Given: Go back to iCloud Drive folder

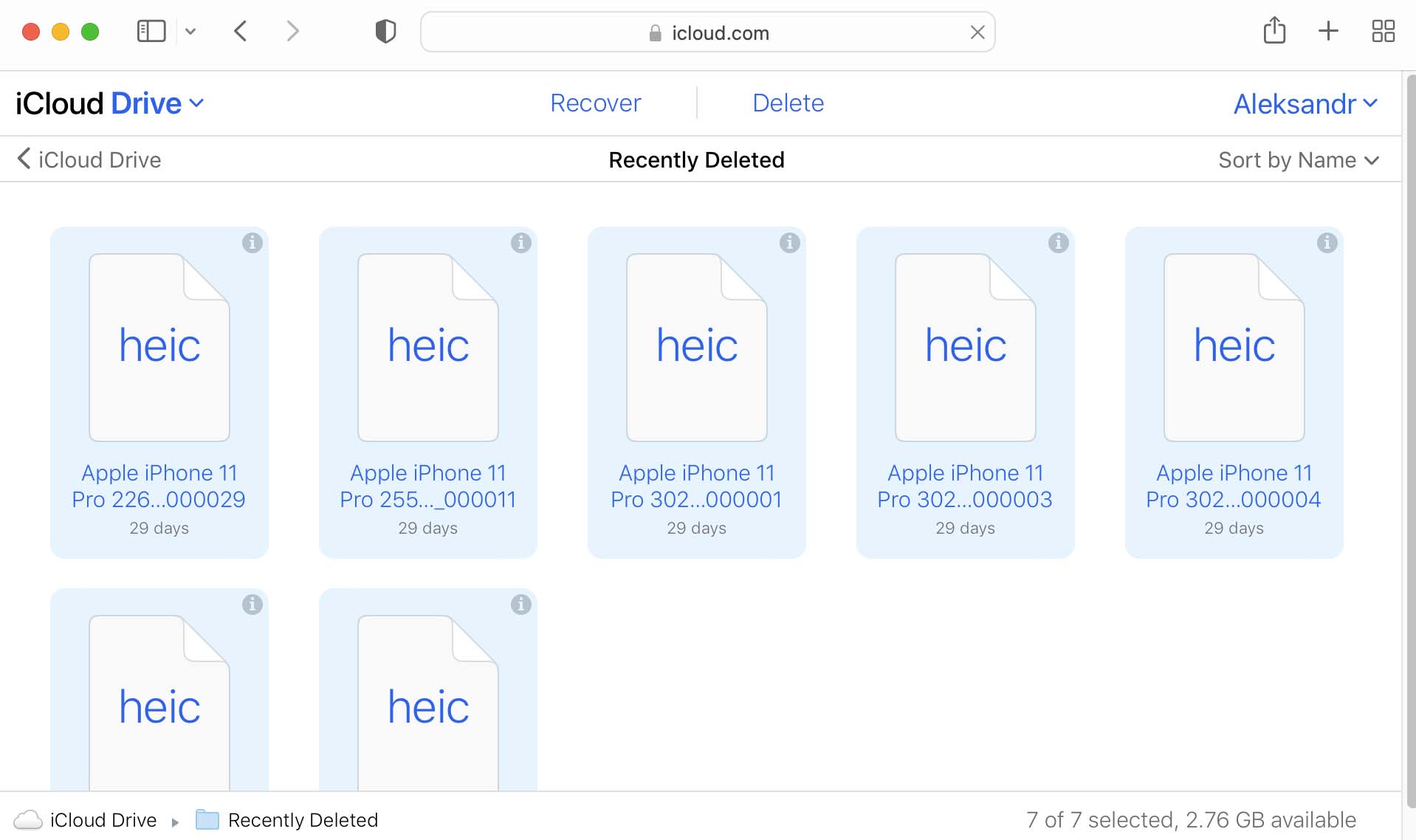Looking at the screenshot, I should point(89,159).
